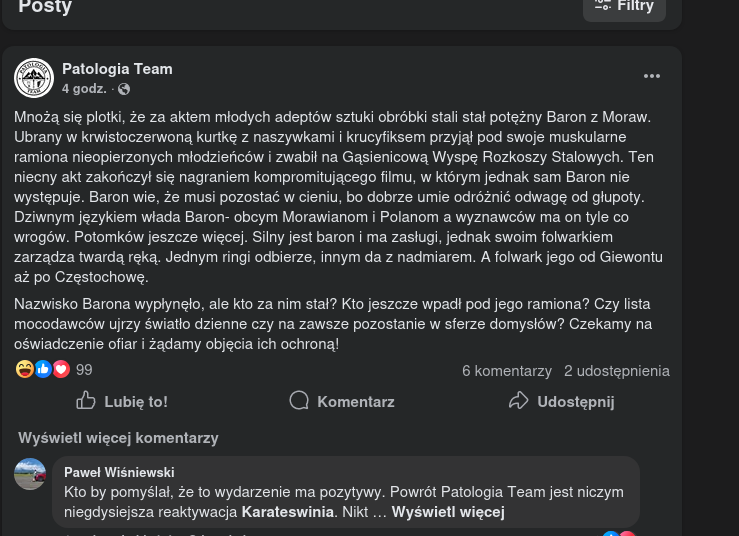Open the post timestamp 4 godz.
The height and width of the screenshot is (536, 739).
click(84, 89)
